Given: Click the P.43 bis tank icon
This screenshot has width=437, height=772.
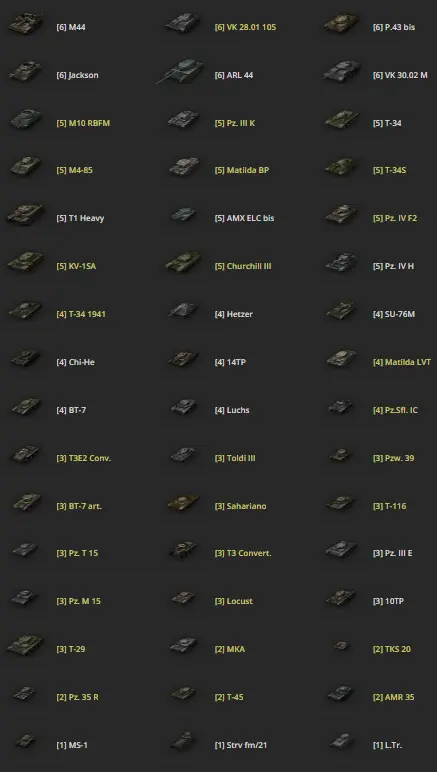Looking at the screenshot, I should (x=342, y=24).
